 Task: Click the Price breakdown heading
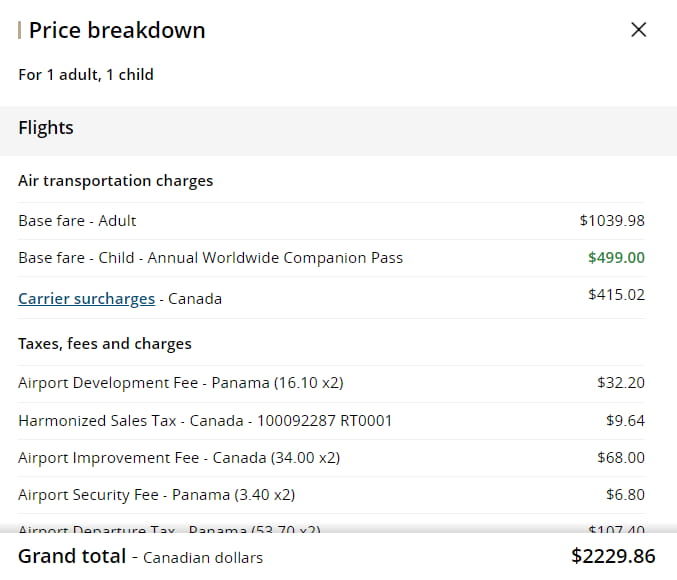(x=117, y=30)
